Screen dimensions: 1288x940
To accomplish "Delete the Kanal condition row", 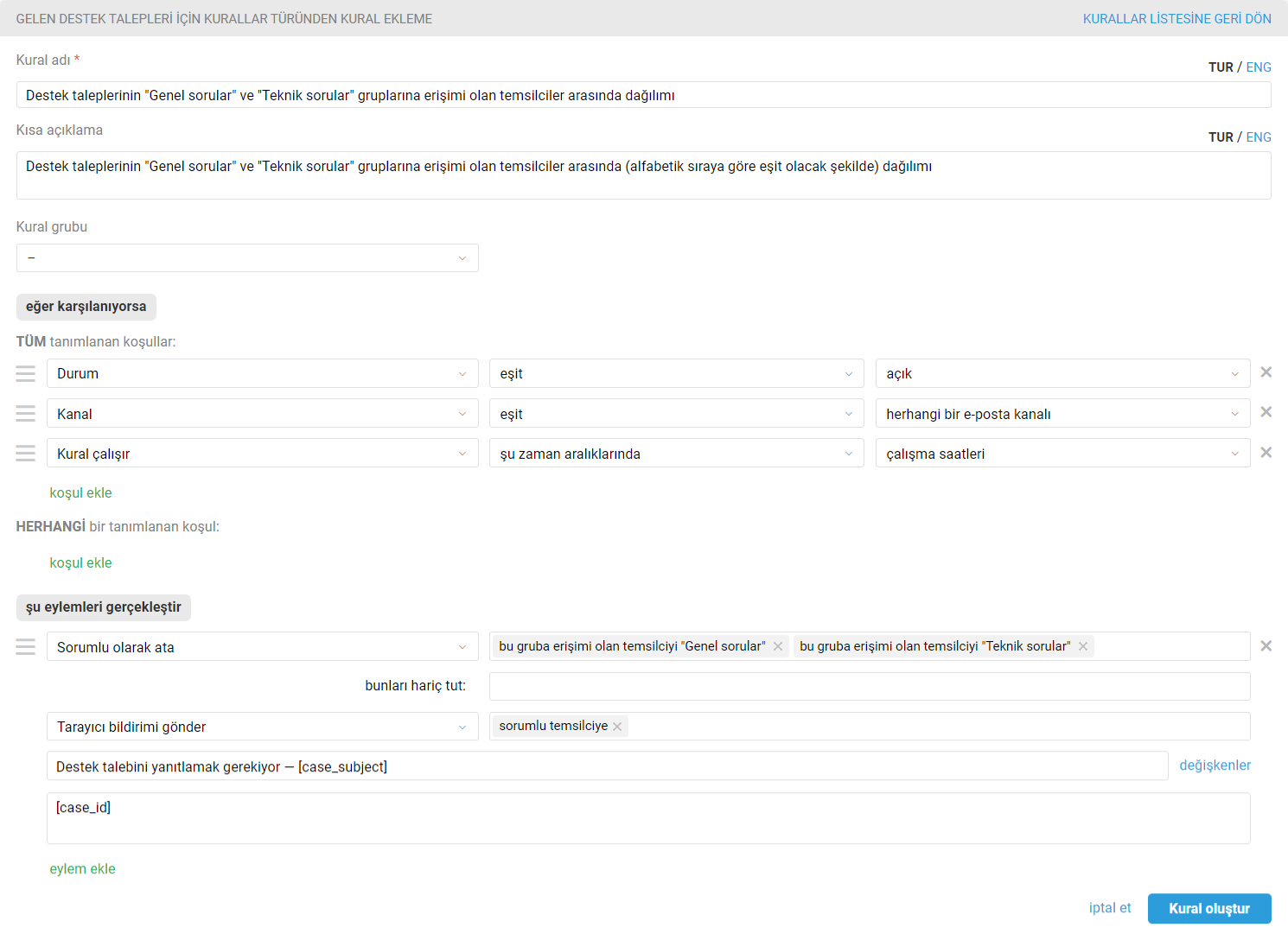I will [x=1266, y=412].
